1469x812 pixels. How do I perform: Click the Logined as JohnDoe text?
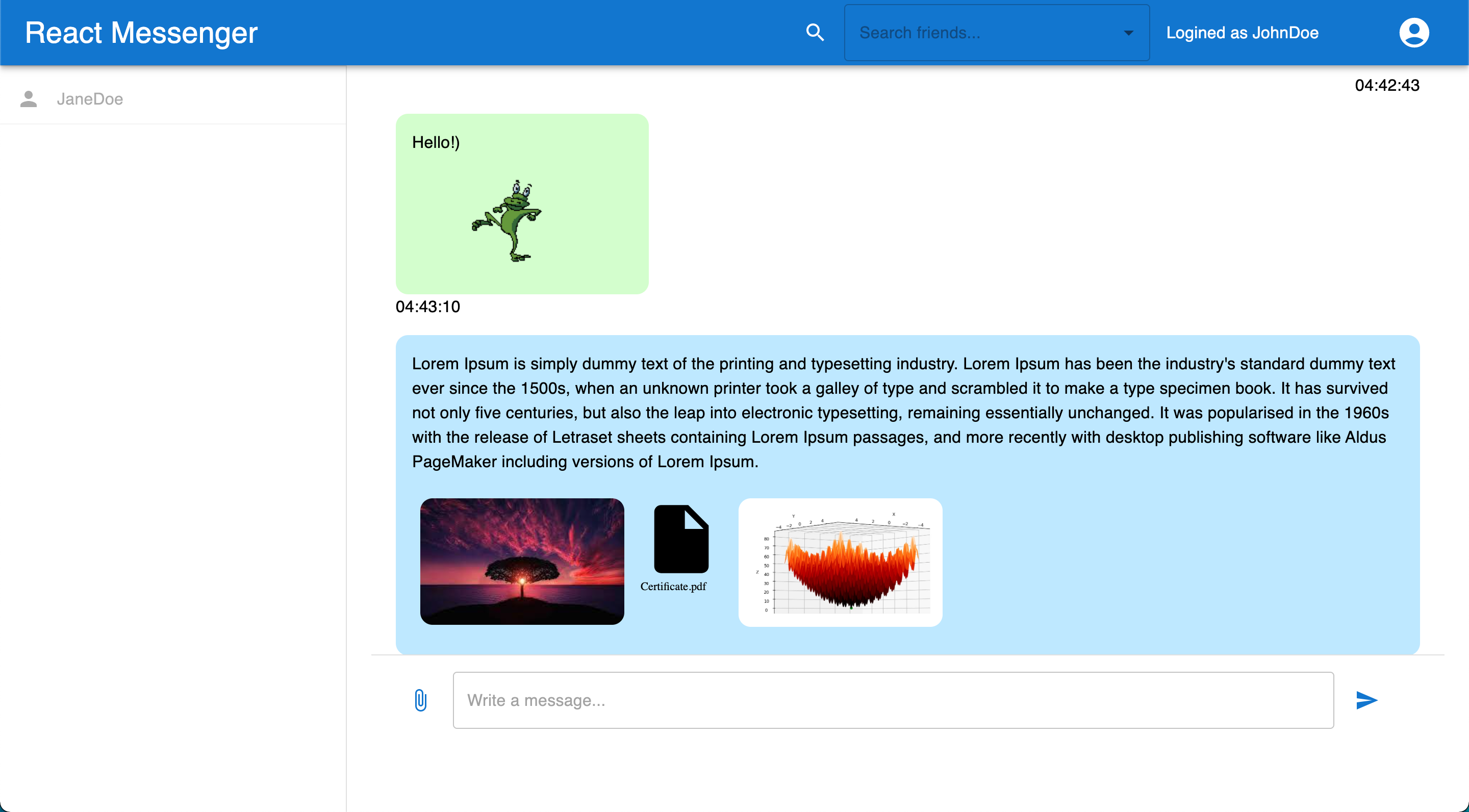pyautogui.click(x=1242, y=33)
